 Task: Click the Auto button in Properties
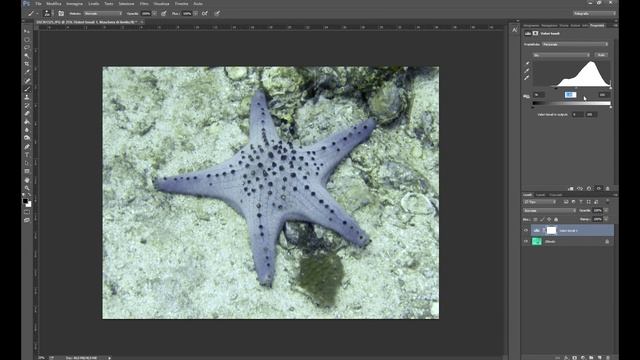pyautogui.click(x=601, y=55)
